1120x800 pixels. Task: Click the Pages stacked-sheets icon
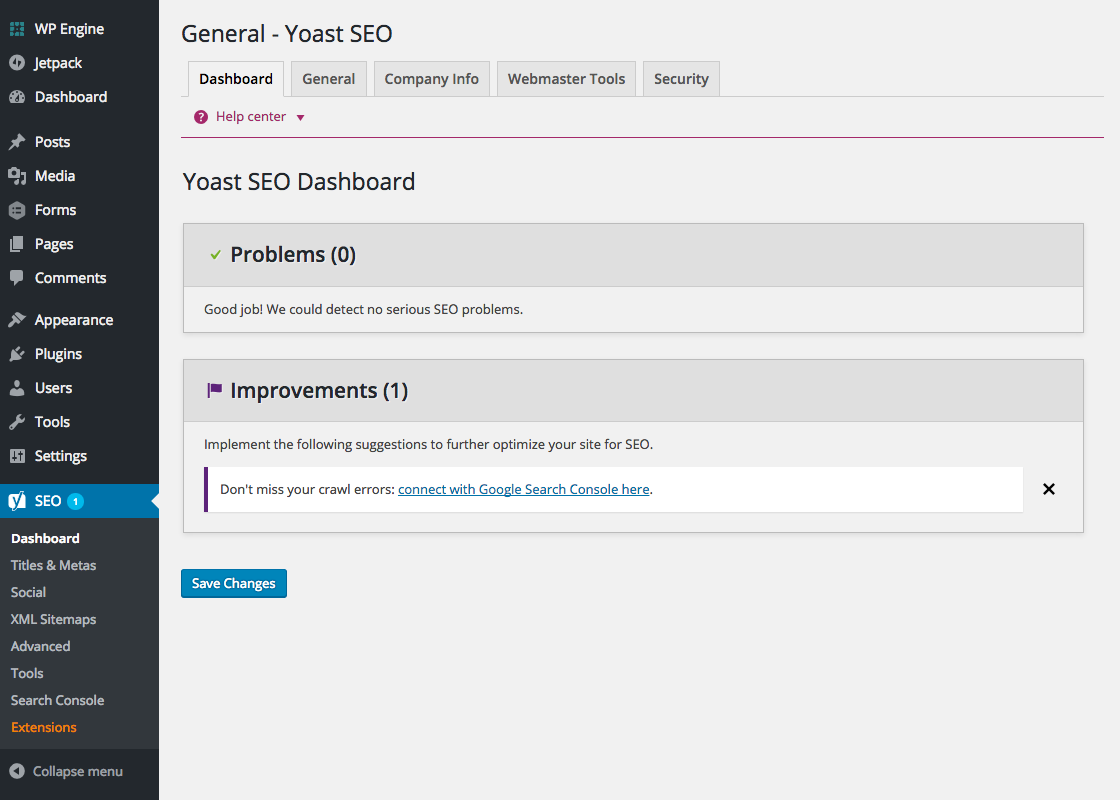(17, 244)
